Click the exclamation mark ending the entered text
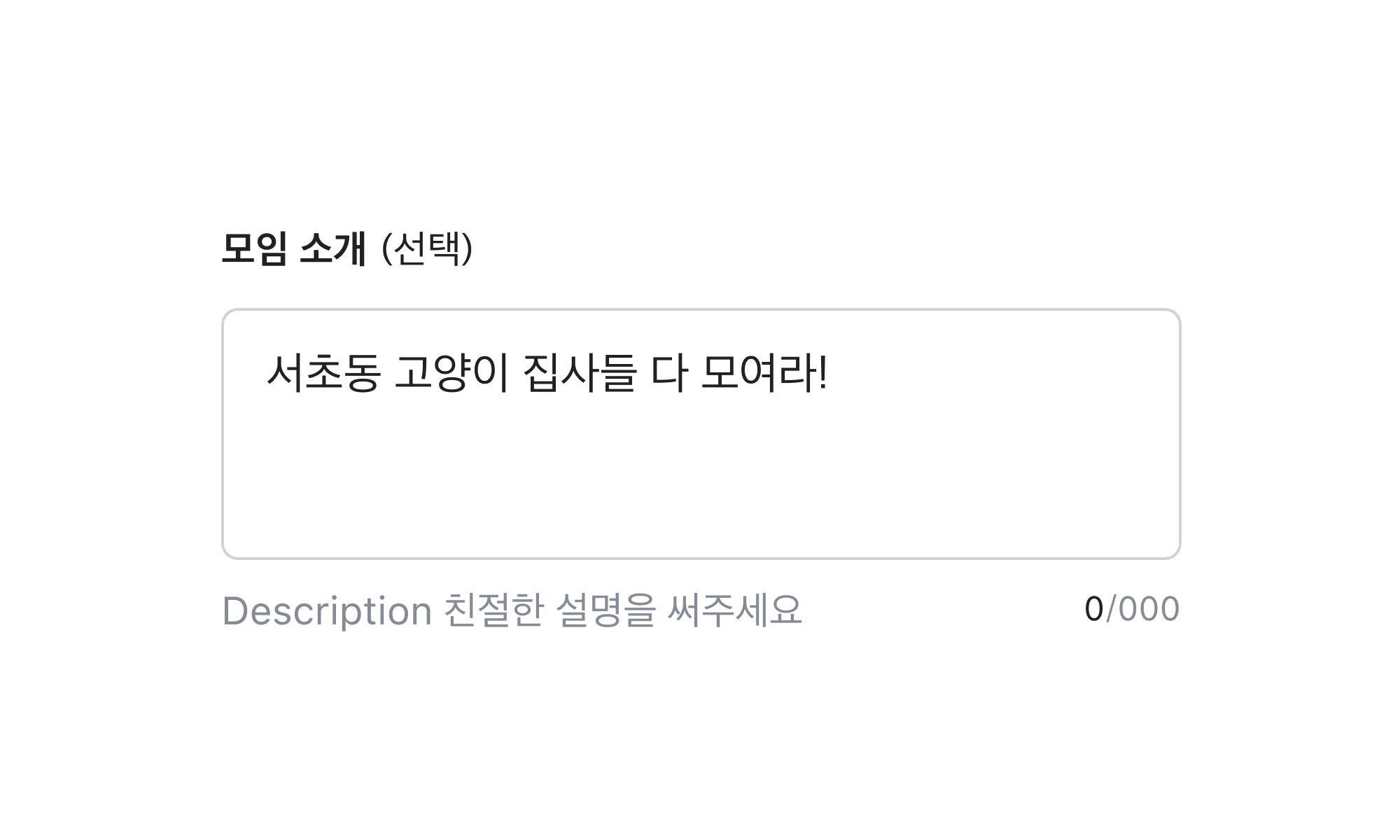The width and height of the screenshot is (1400, 840). 823,373
